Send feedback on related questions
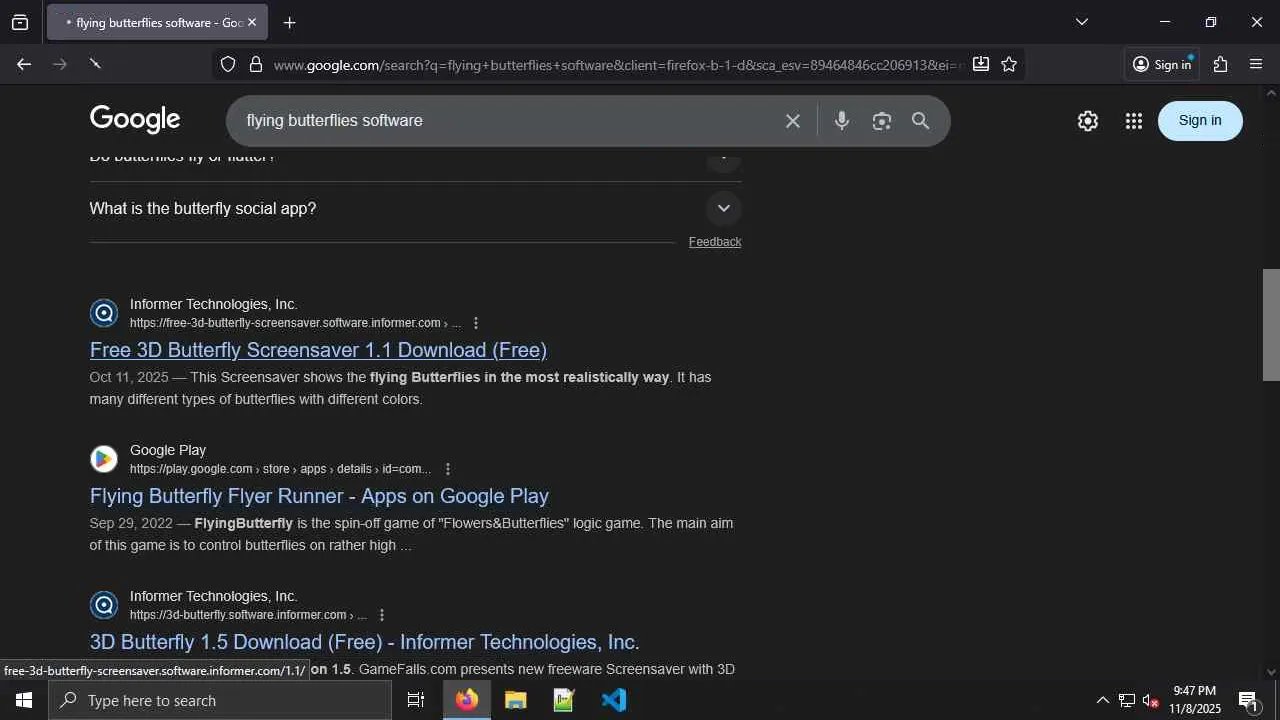1280x720 pixels. click(x=715, y=242)
